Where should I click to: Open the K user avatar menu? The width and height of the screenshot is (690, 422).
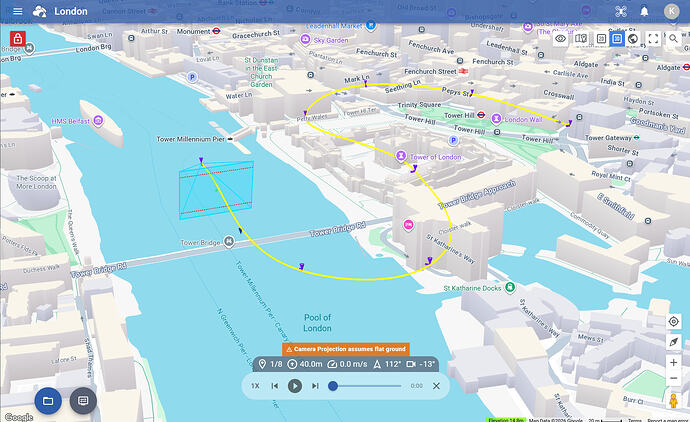click(x=672, y=11)
